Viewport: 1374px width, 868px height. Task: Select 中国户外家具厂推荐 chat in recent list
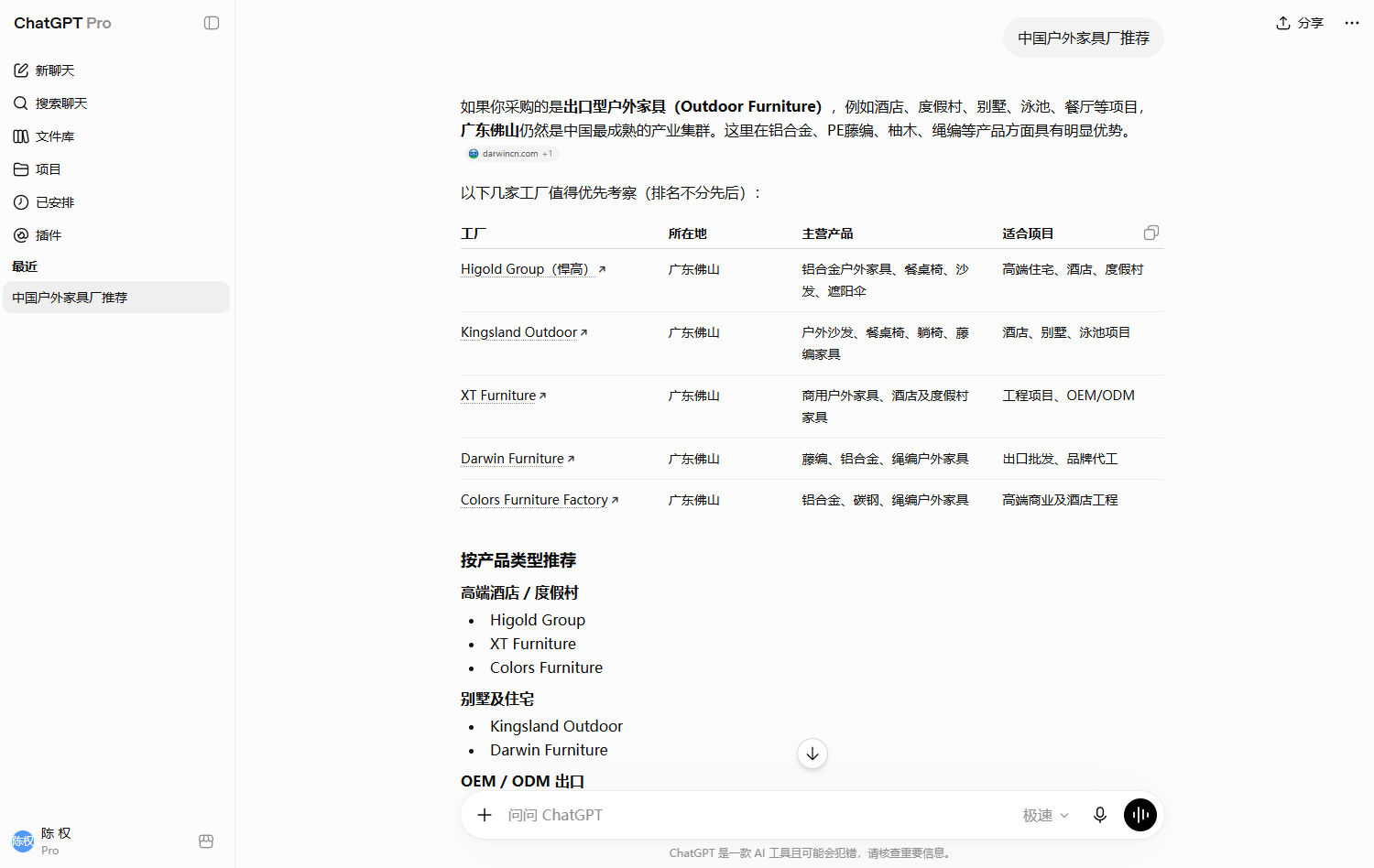click(x=116, y=298)
